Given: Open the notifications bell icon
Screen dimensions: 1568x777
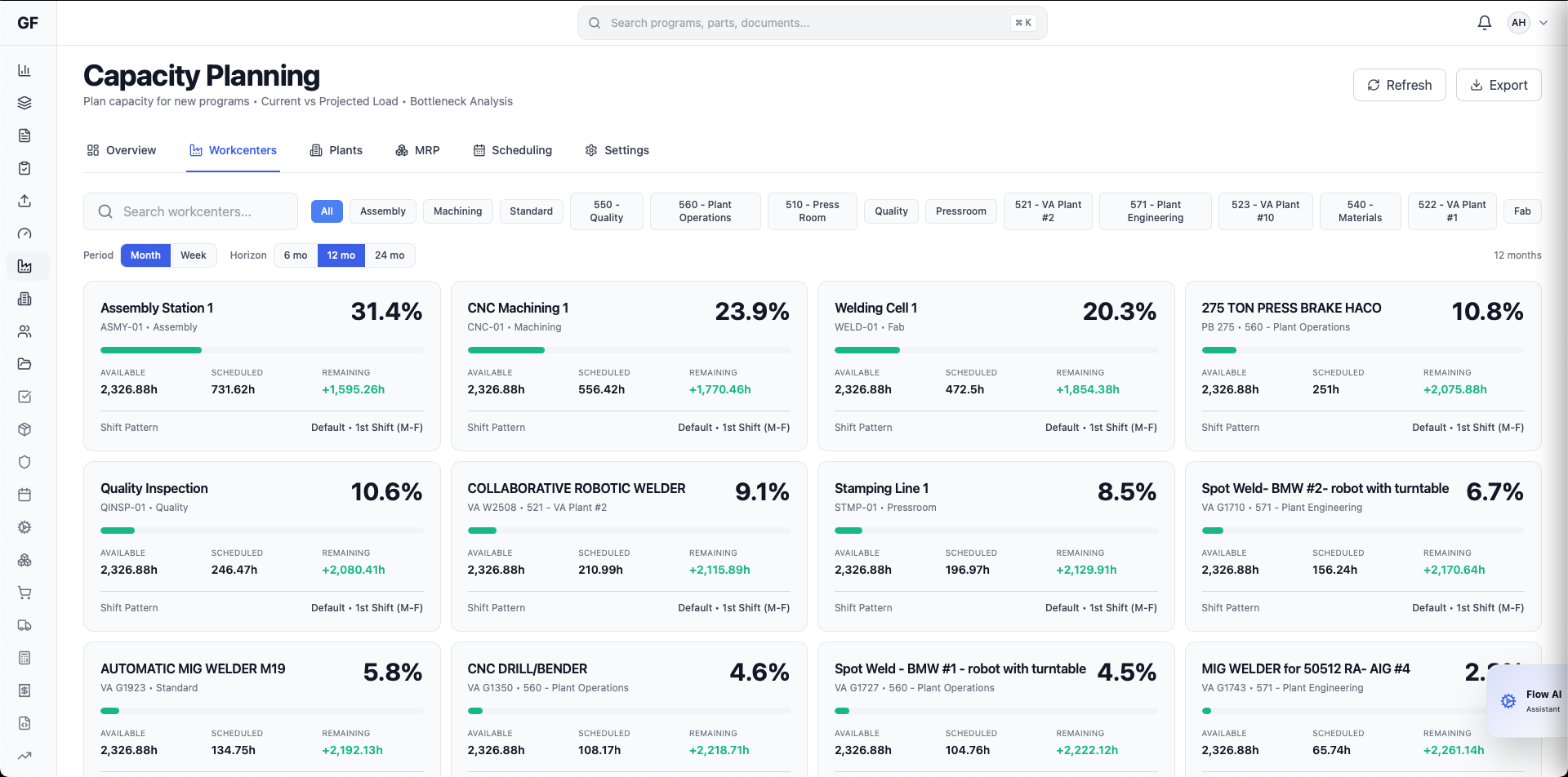Looking at the screenshot, I should coord(1484,22).
